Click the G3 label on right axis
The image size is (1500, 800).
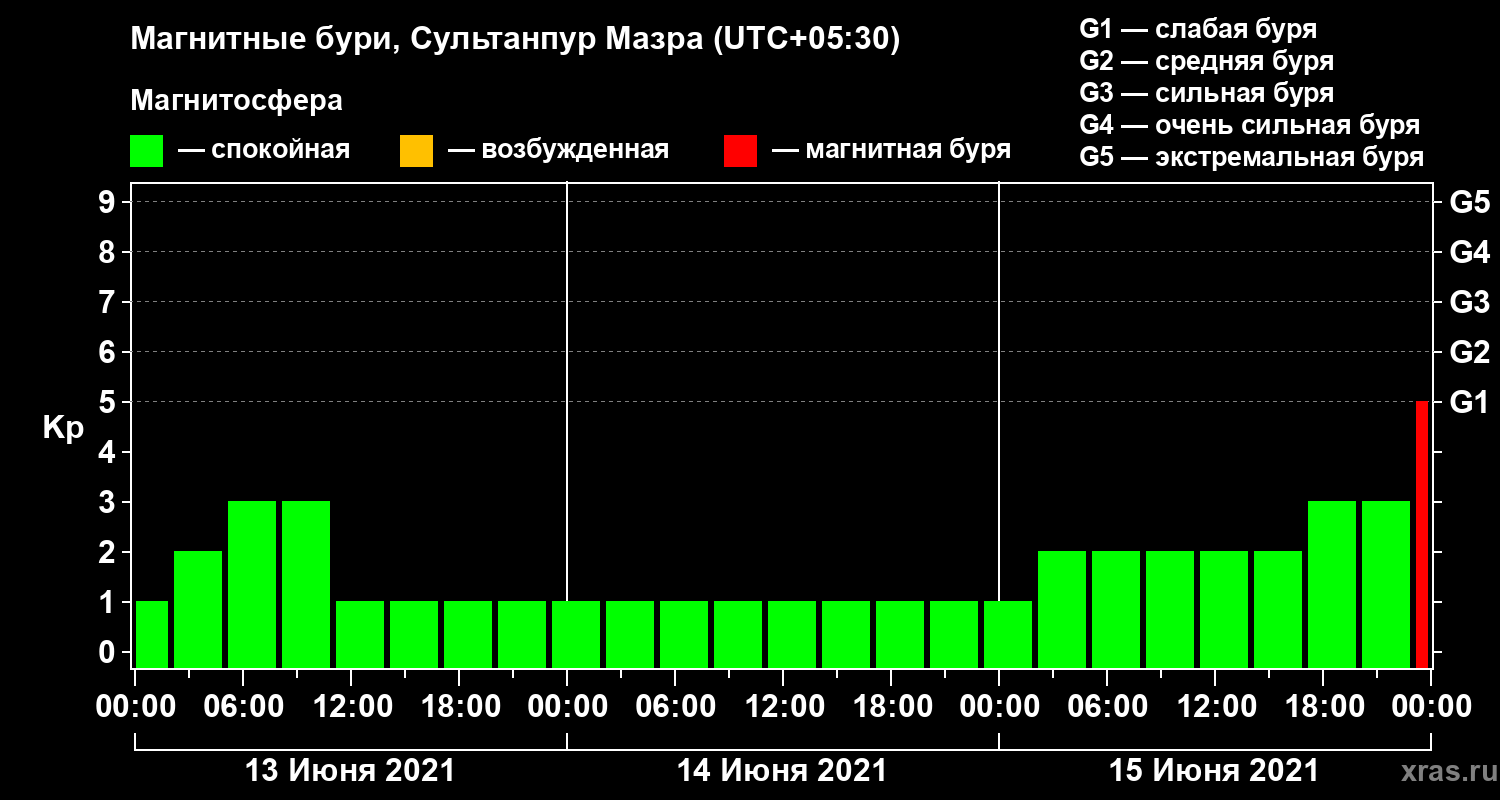pyautogui.click(x=1469, y=302)
